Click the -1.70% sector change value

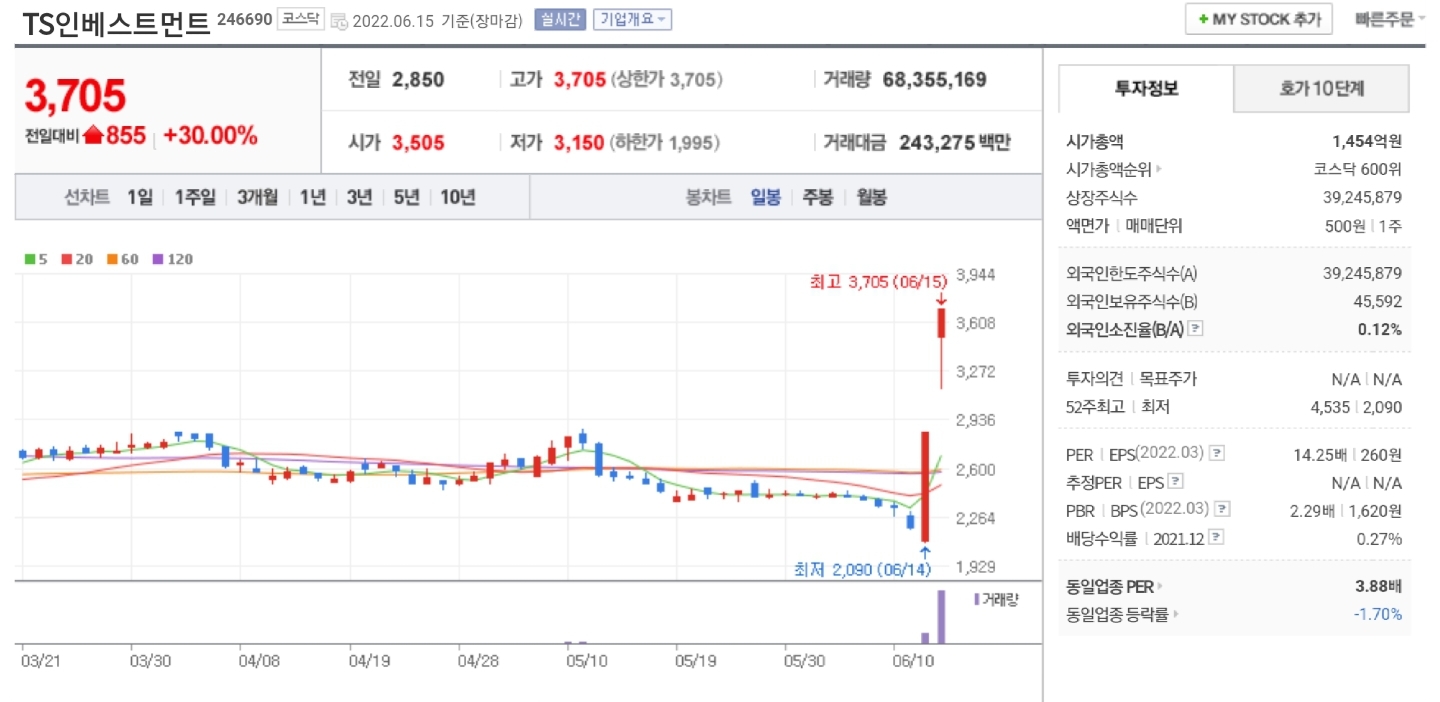1378,614
